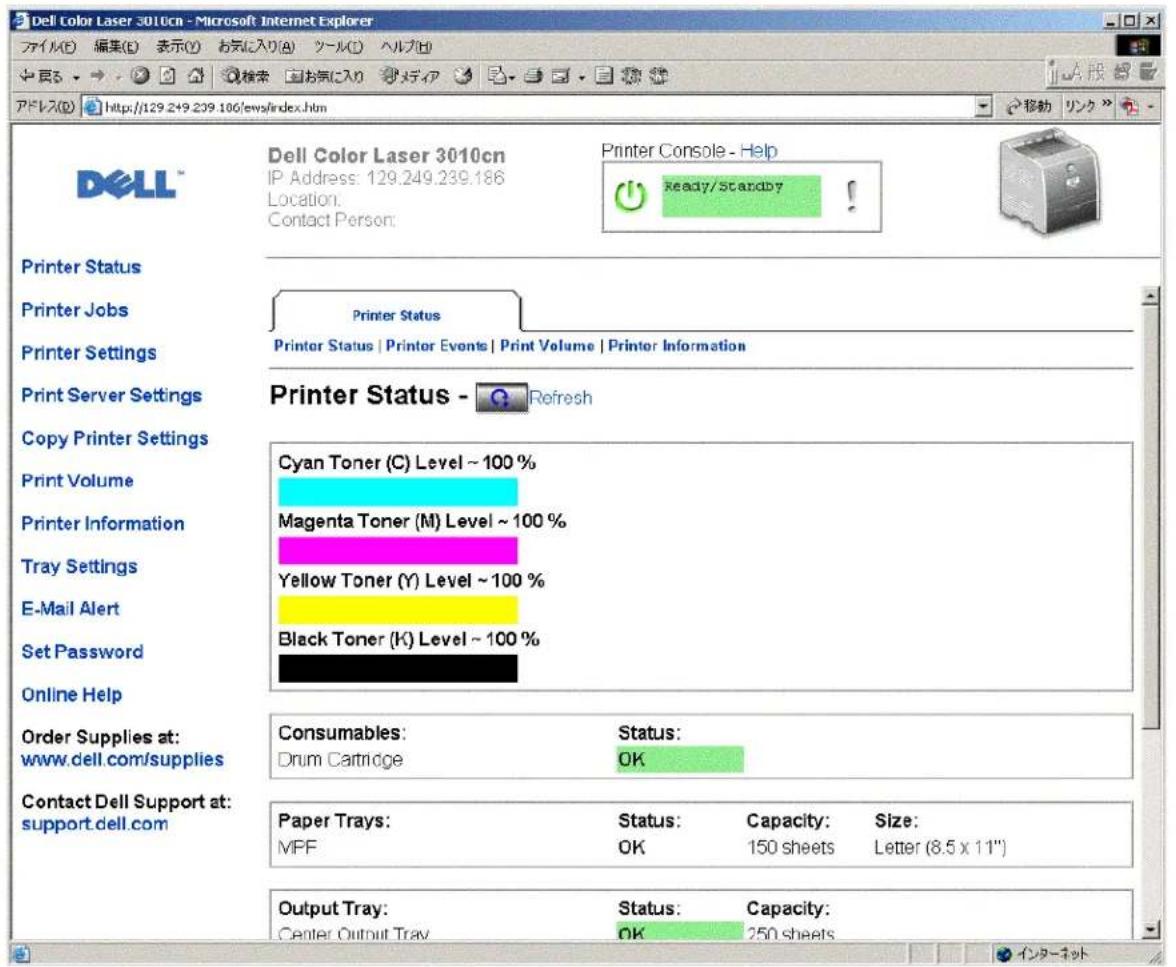This screenshot has width=1176, height=967.
Task: Click the page Refresh icon in the browser toolbar
Action: (x=168, y=75)
